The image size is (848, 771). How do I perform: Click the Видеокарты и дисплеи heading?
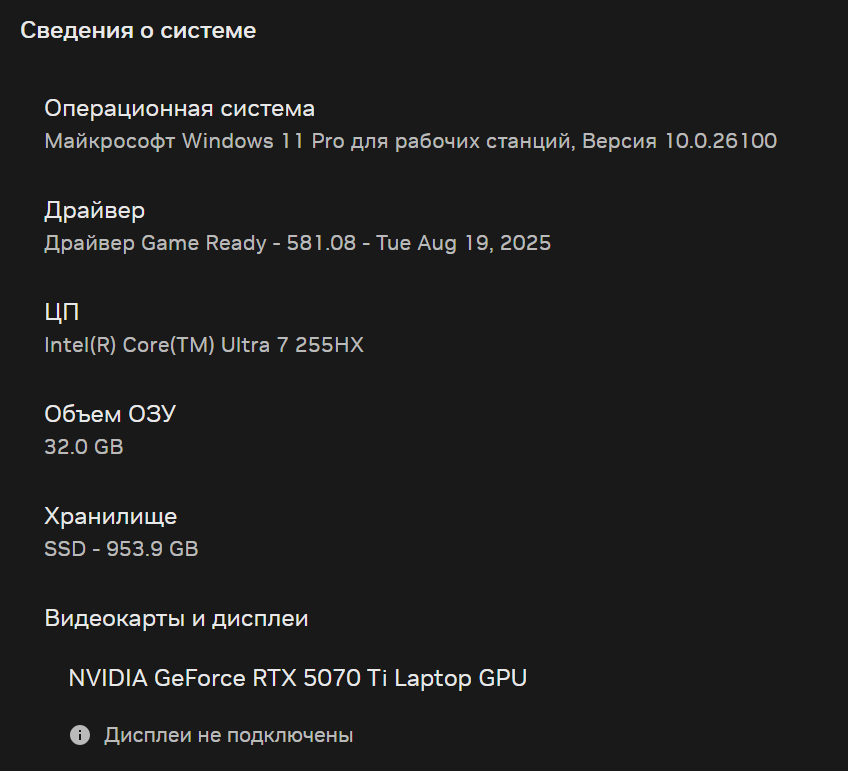tap(176, 619)
